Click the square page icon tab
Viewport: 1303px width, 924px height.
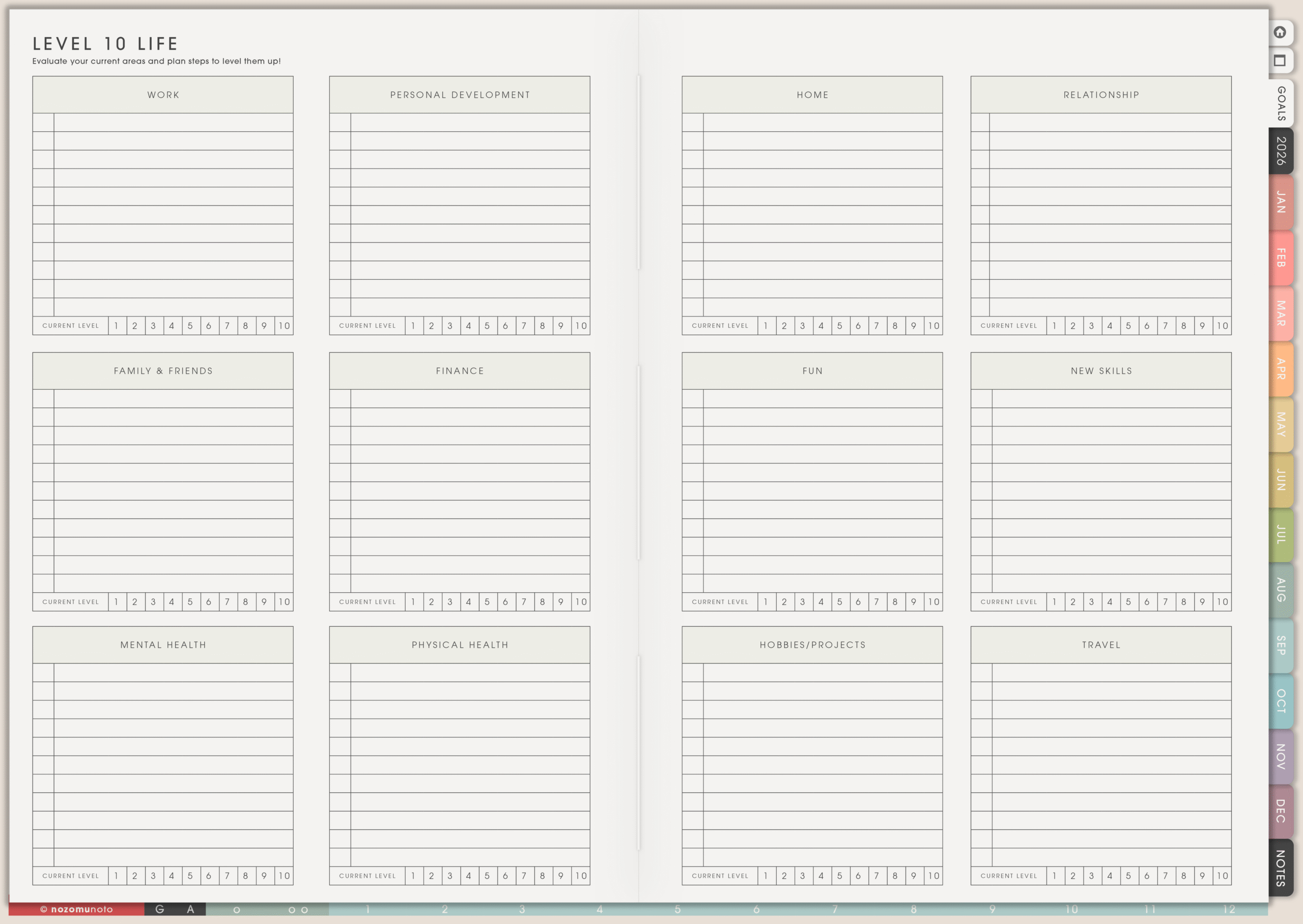tap(1280, 61)
